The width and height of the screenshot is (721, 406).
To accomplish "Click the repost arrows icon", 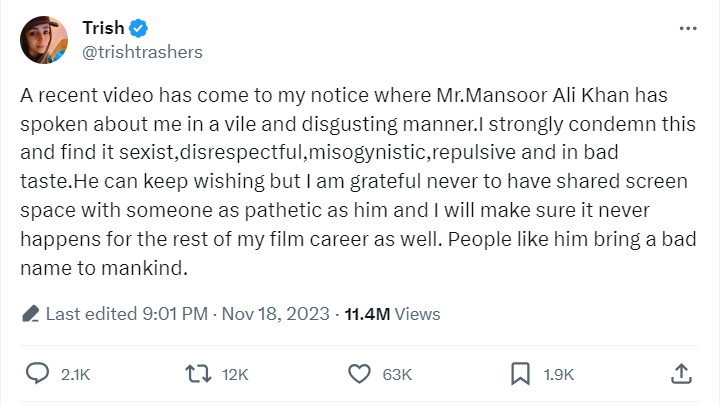I will point(198,374).
